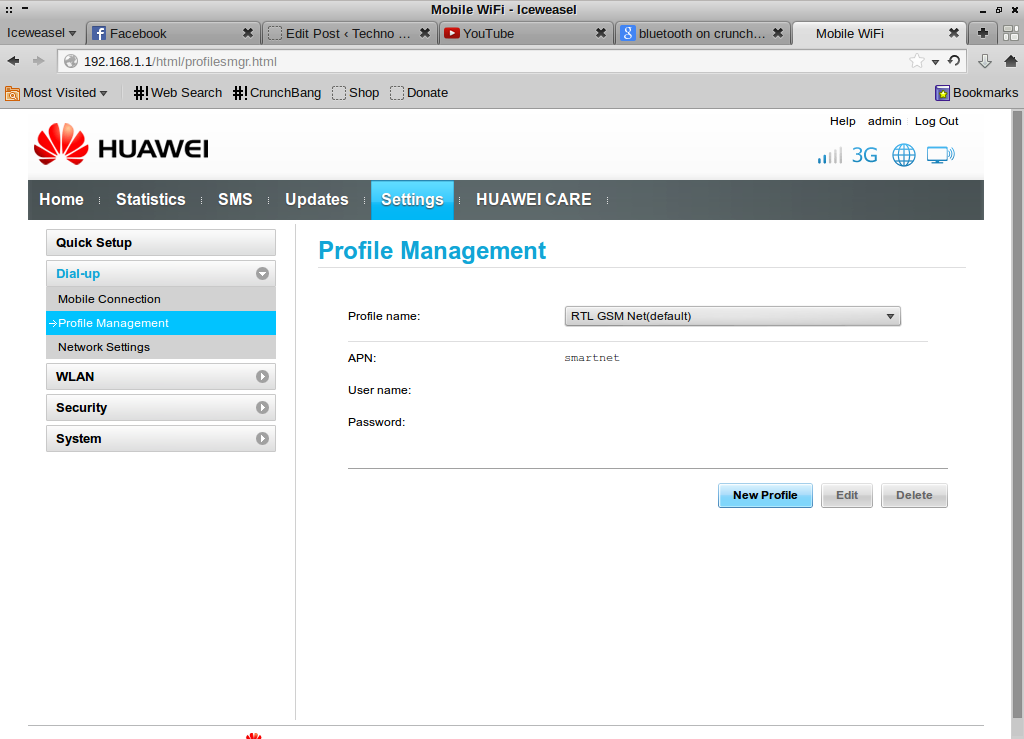Open the Most Visited bookmarks menu
Viewport: 1024px width, 739px height.
pyautogui.click(x=57, y=93)
